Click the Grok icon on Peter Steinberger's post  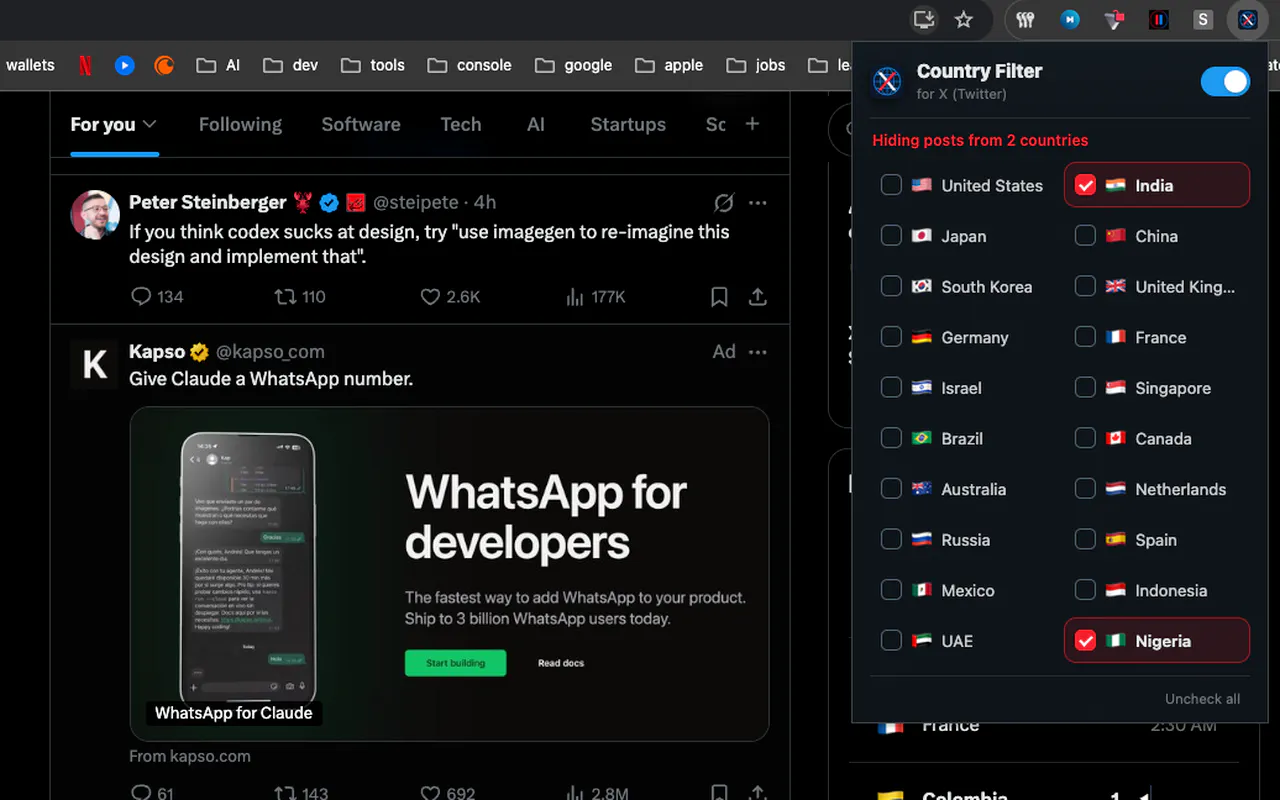724,203
